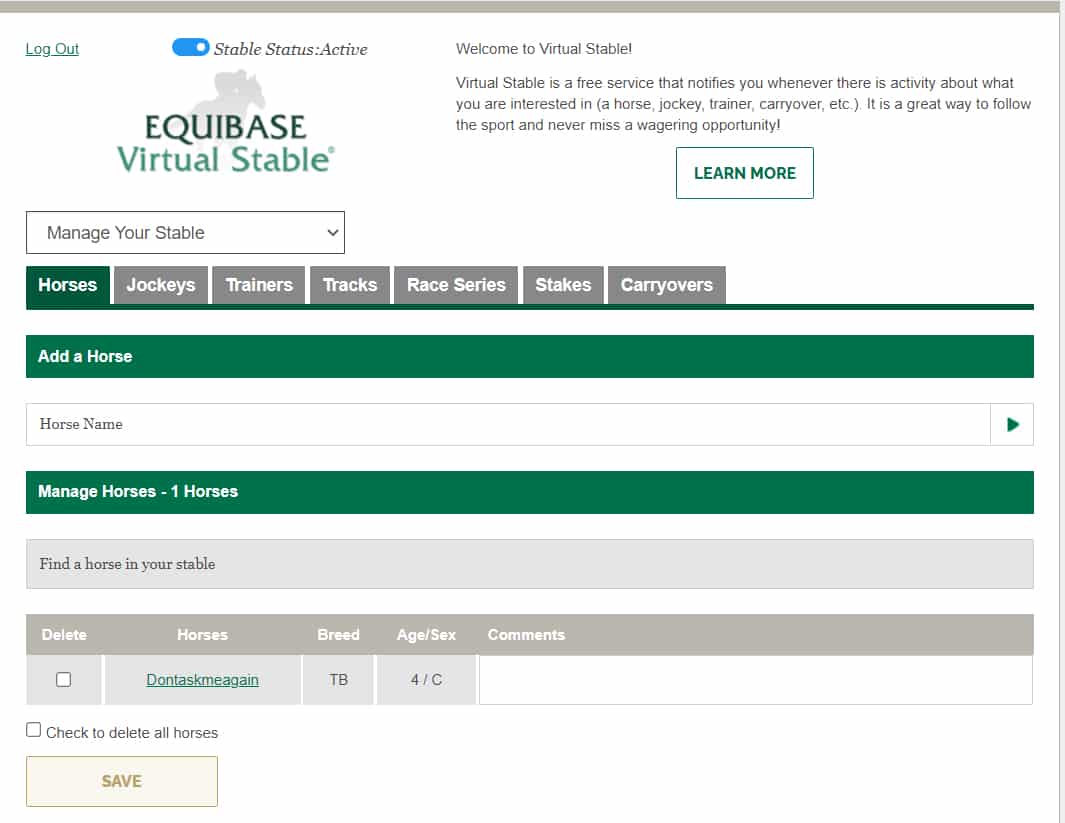Image resolution: width=1065 pixels, height=823 pixels.
Task: Select the Horses tab
Action: [68, 285]
